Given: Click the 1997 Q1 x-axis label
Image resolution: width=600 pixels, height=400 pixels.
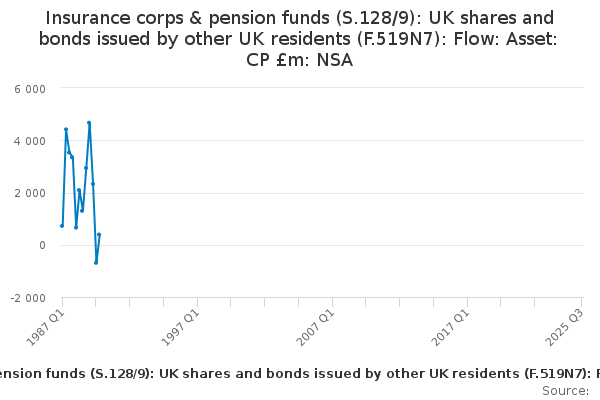Looking at the screenshot, I should [181, 327].
